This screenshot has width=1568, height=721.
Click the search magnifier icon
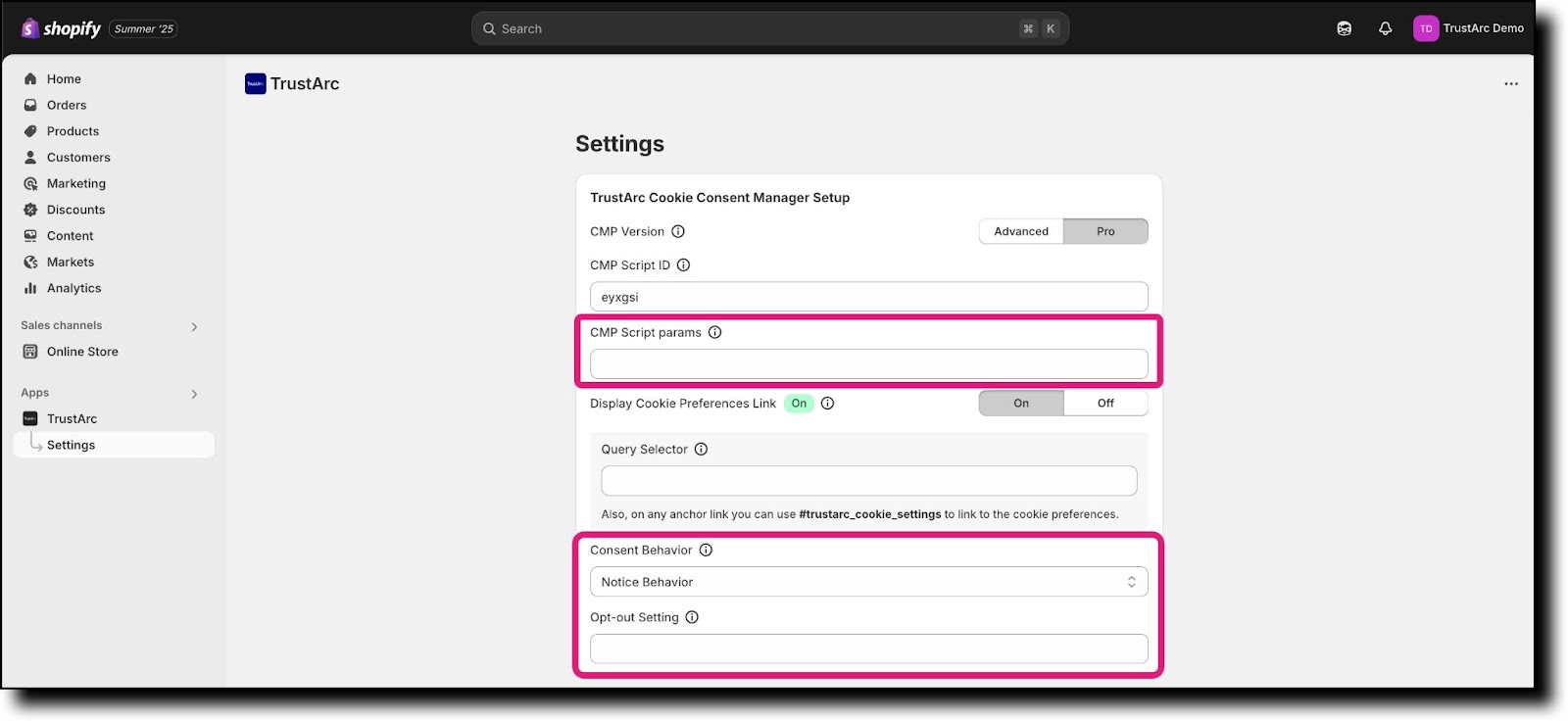(x=489, y=28)
